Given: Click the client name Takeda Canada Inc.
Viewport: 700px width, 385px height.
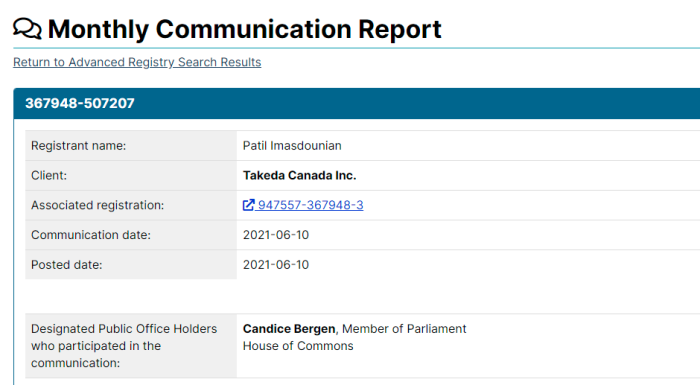Looking at the screenshot, I should pyautogui.click(x=300, y=176).
